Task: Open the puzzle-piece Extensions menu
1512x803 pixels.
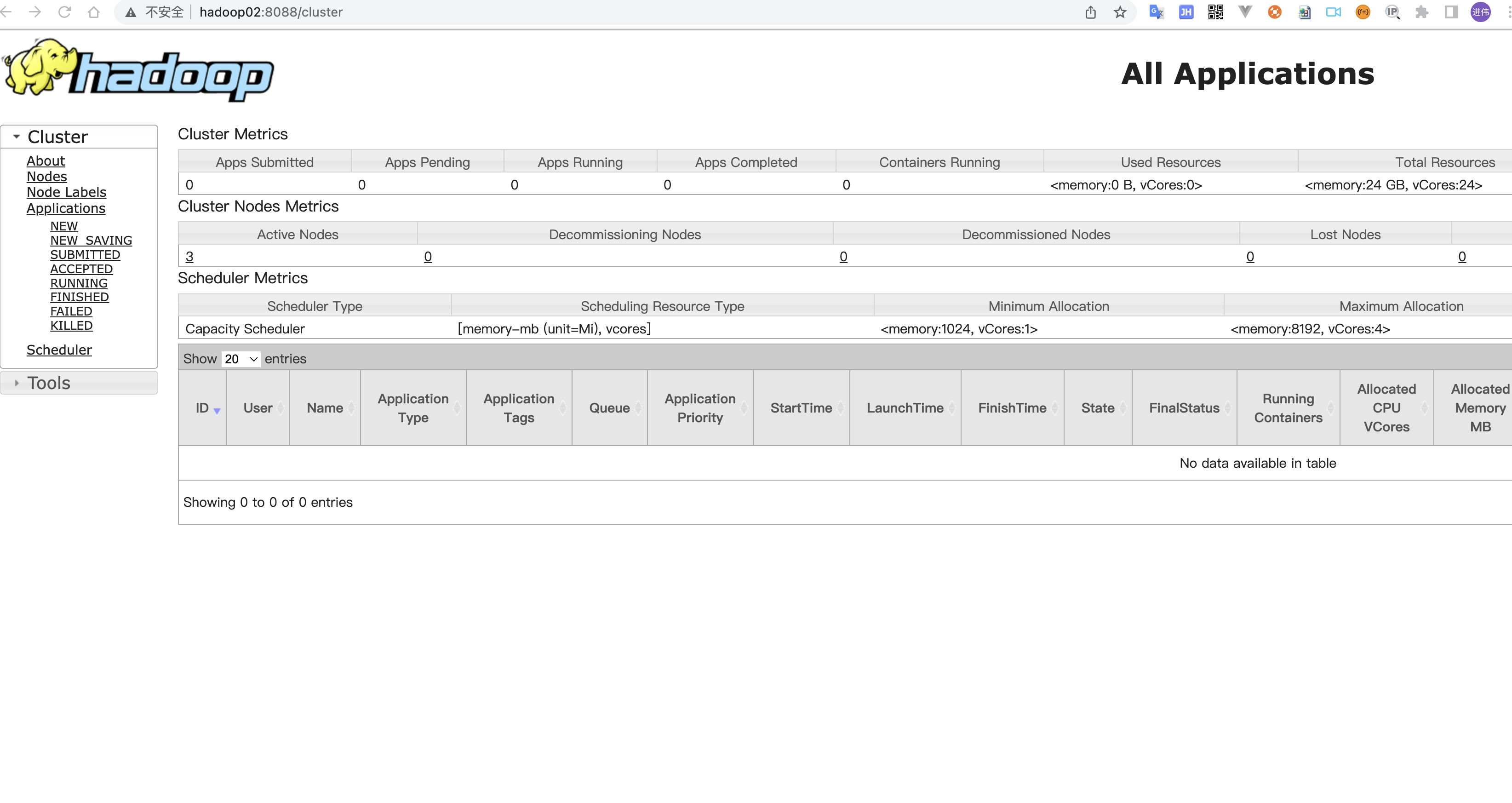Action: pos(1421,12)
